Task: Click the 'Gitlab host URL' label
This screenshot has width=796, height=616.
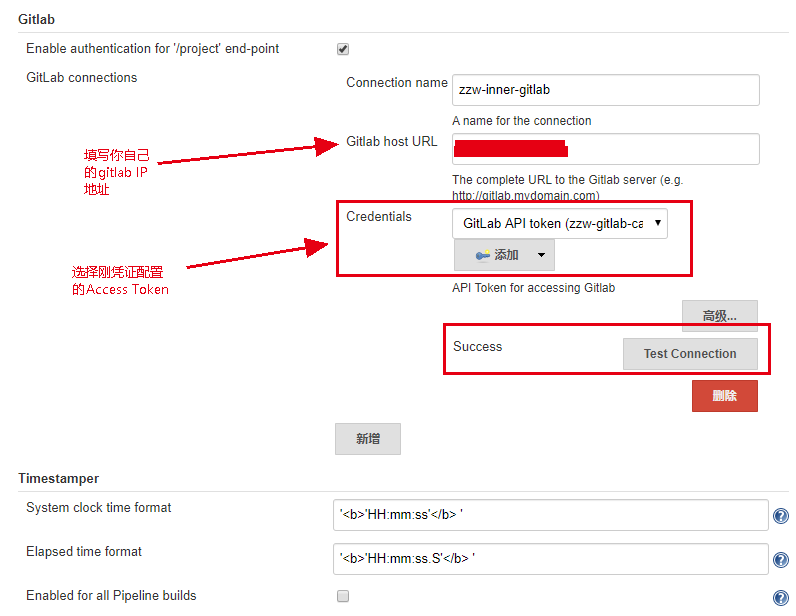Action: click(391, 141)
